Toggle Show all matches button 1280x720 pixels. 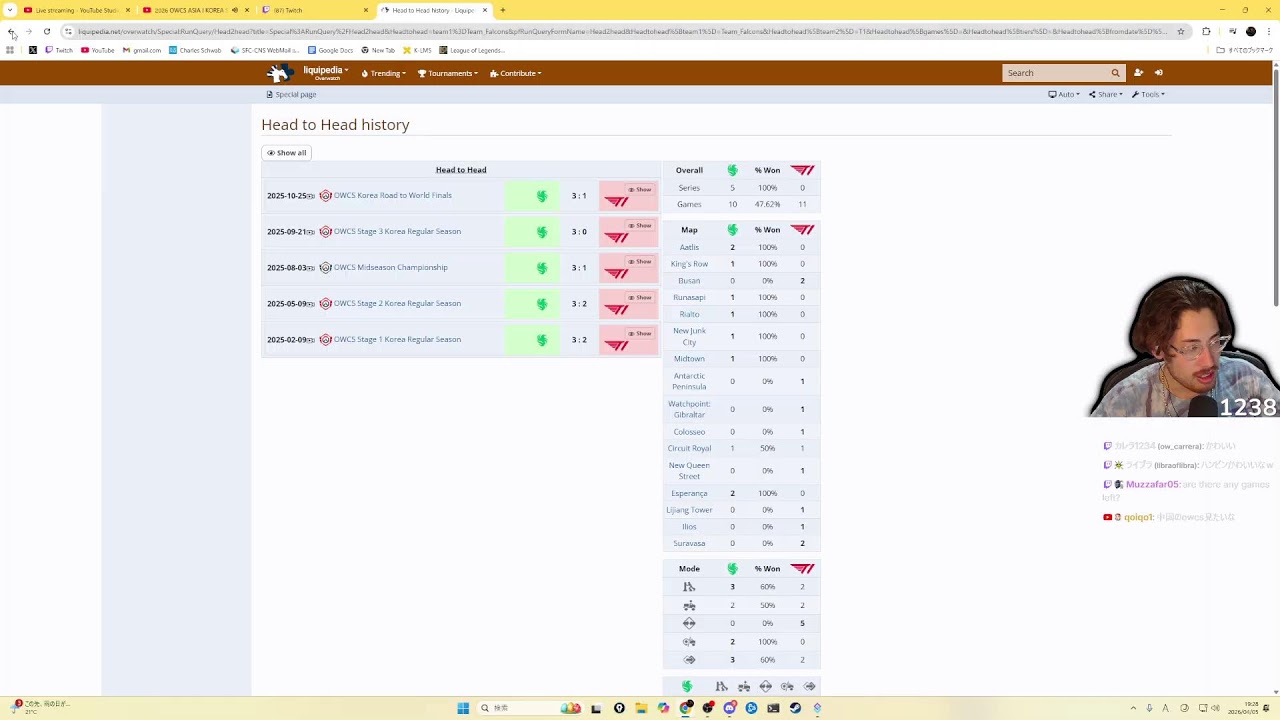pos(286,153)
